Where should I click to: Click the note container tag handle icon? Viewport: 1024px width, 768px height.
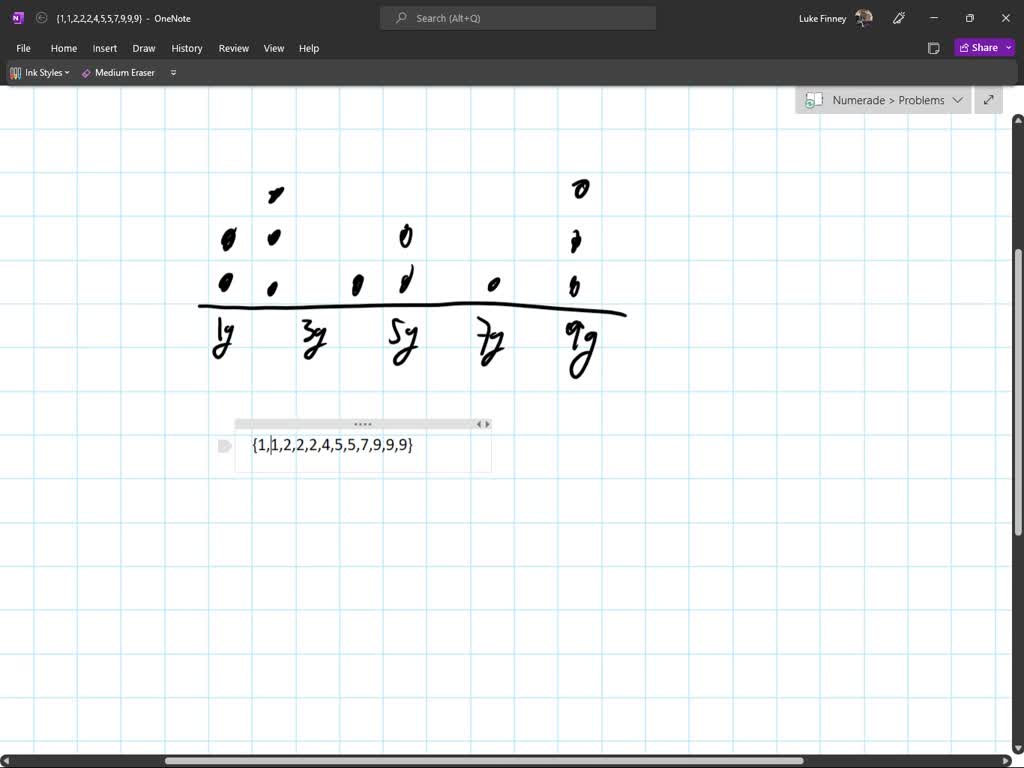pyautogui.click(x=225, y=446)
